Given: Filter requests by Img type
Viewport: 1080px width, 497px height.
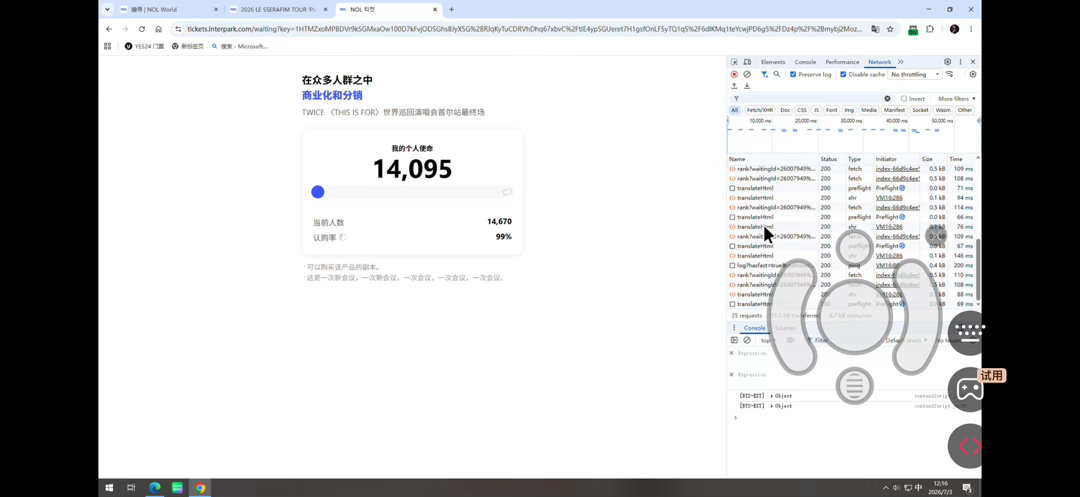Looking at the screenshot, I should pyautogui.click(x=849, y=110).
